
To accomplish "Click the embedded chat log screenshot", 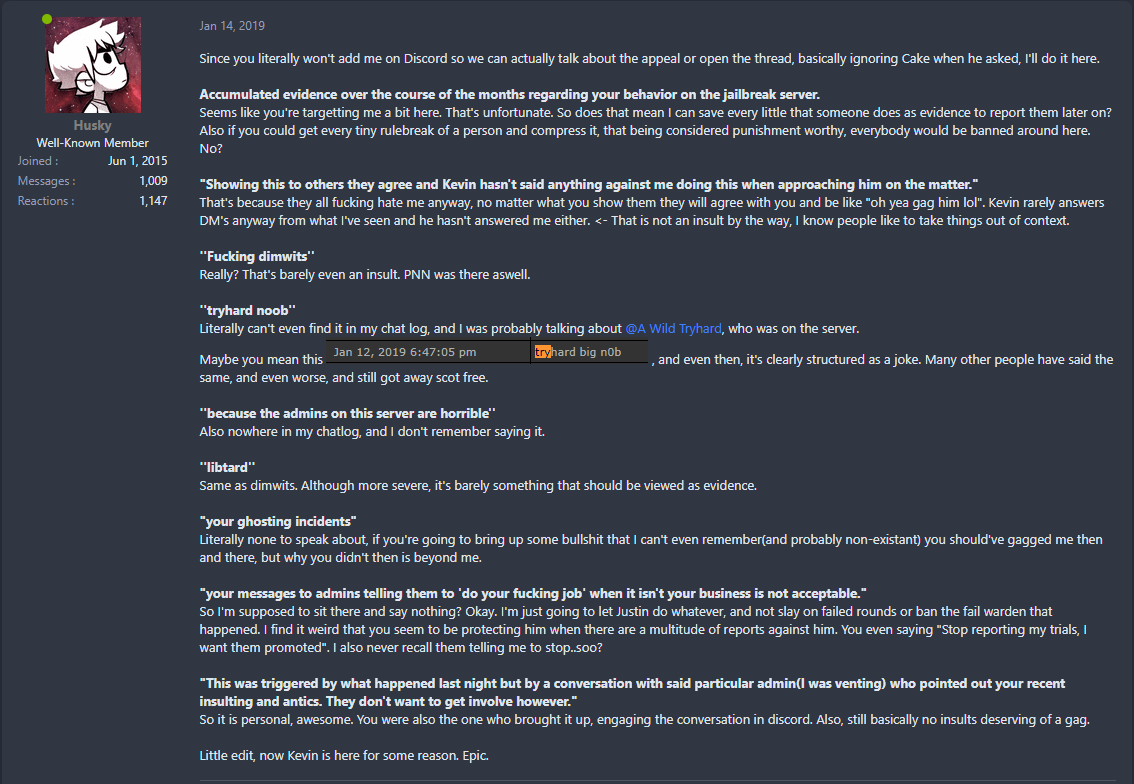I will pos(488,352).
